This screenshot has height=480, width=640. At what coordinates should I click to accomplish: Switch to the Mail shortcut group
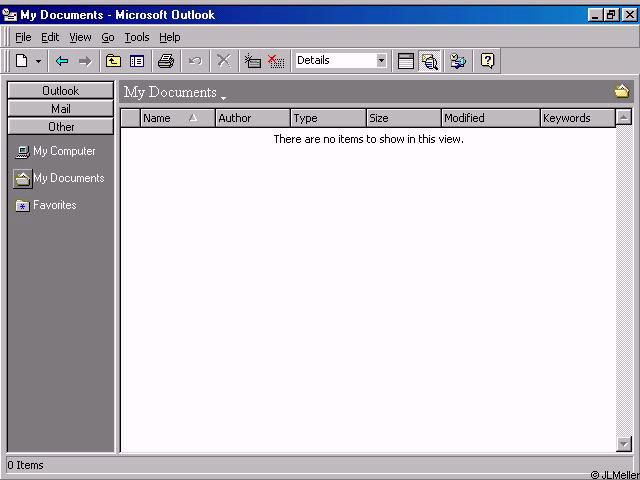60,109
